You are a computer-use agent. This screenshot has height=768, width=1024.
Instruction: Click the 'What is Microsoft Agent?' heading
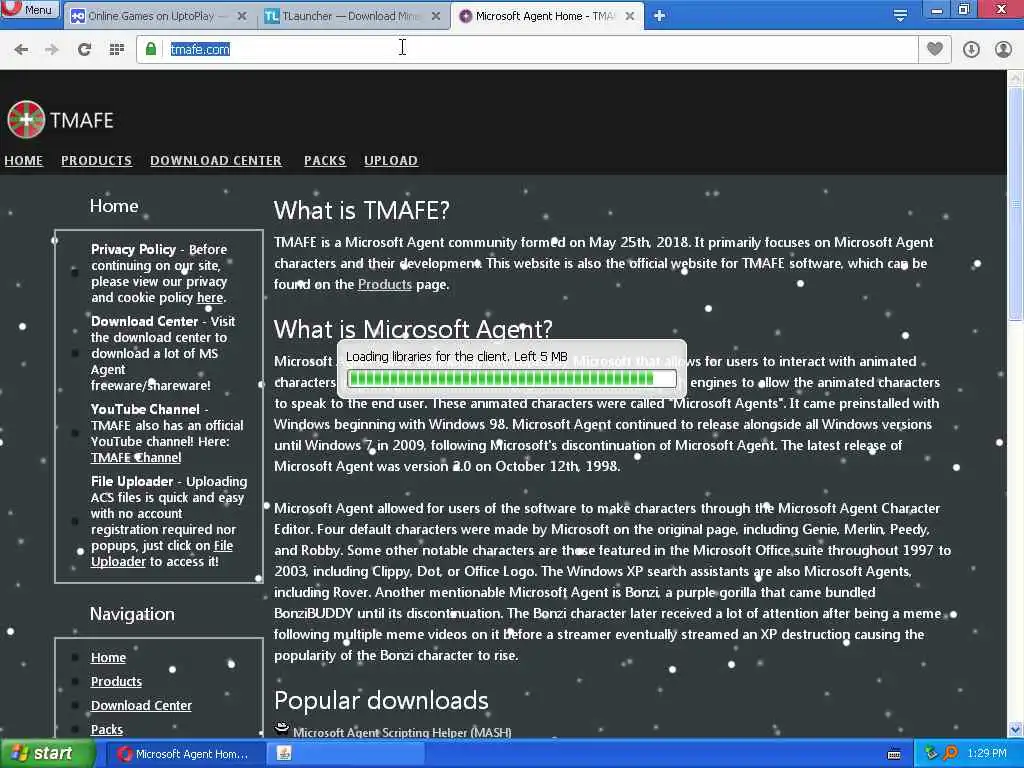[x=413, y=328]
